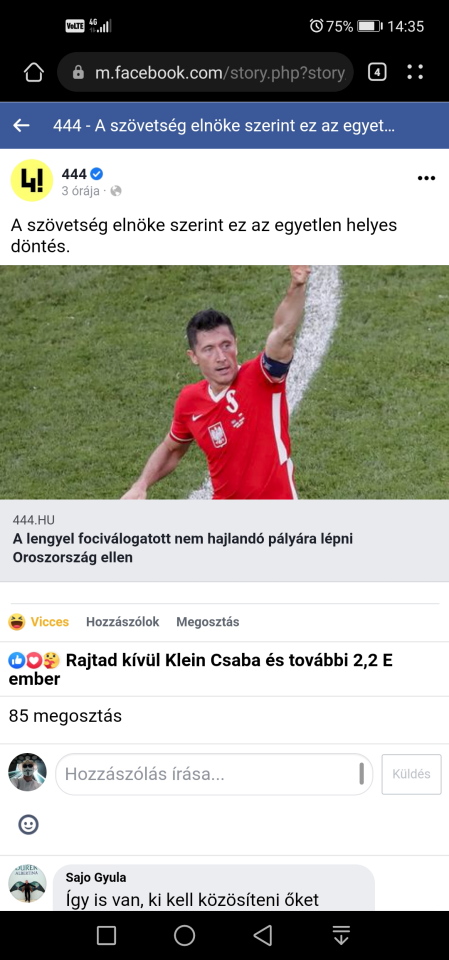View the reactions list with Klein Csaba

pos(224,669)
